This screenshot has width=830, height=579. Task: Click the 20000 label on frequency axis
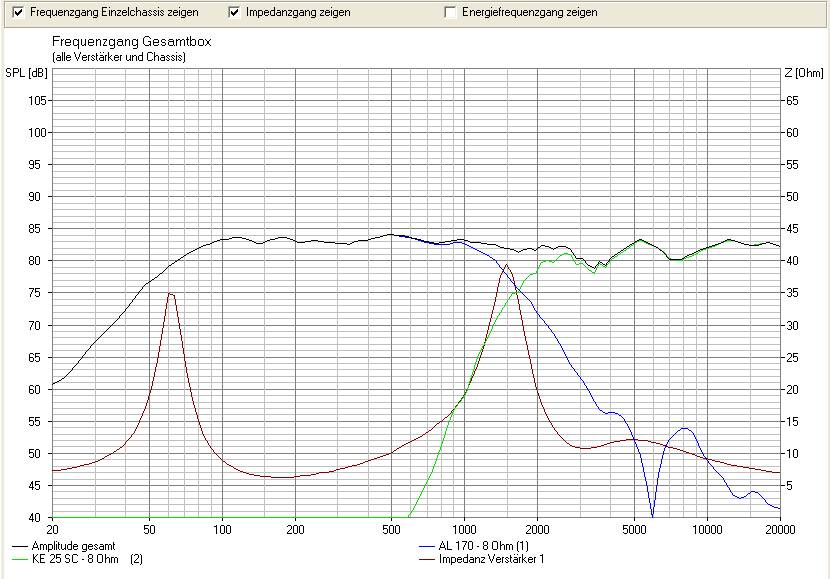click(x=780, y=530)
